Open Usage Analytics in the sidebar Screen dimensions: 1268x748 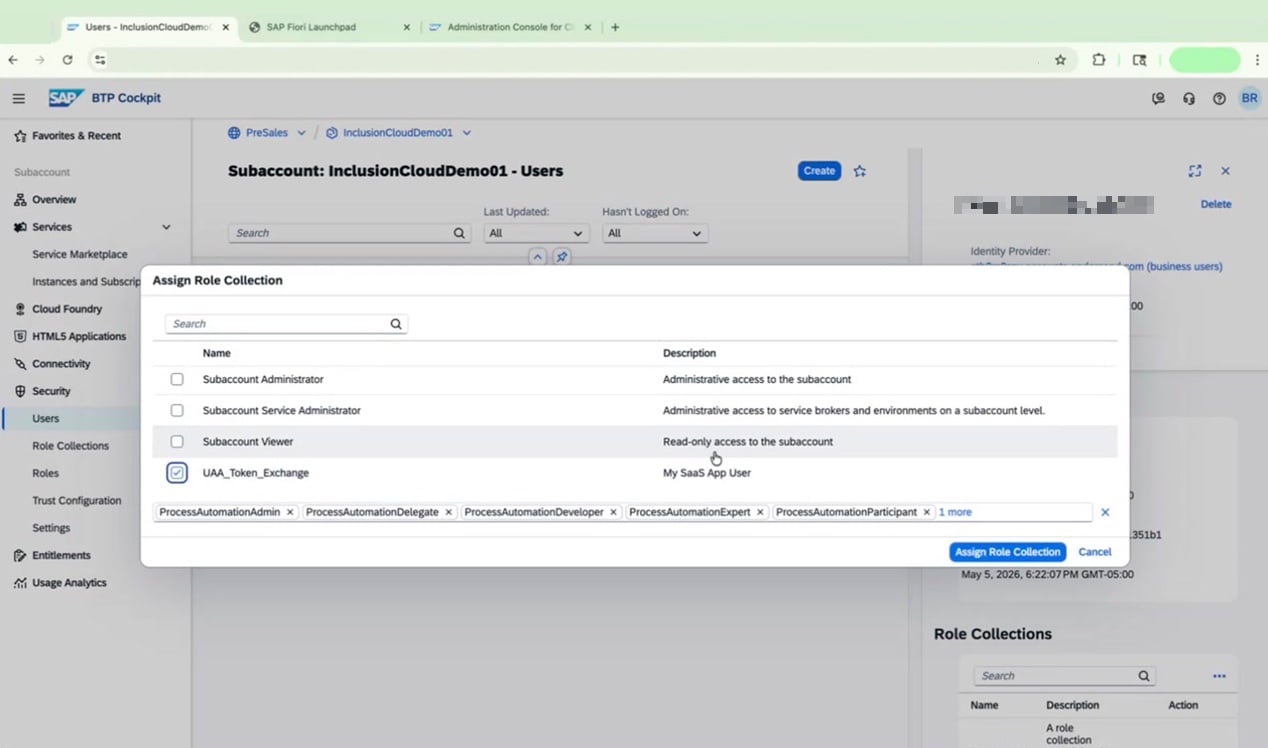[x=69, y=583]
